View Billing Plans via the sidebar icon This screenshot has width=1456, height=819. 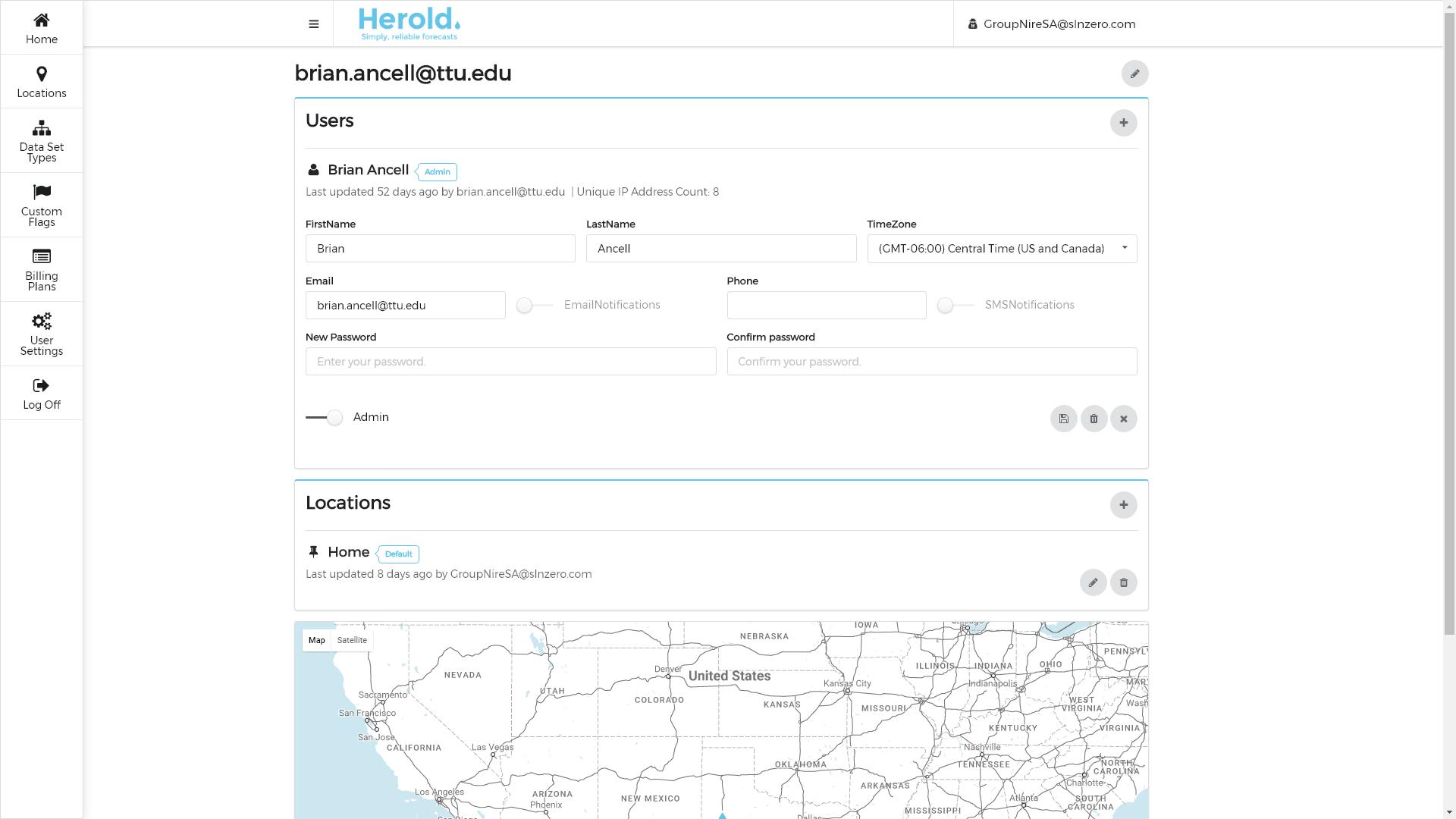click(x=42, y=269)
